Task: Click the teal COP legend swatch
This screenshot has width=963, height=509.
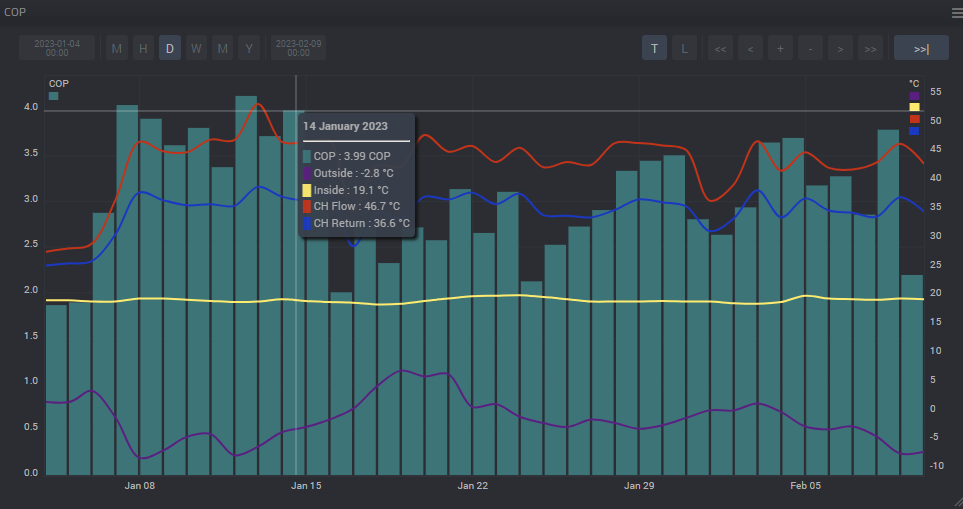Action: 53,96
